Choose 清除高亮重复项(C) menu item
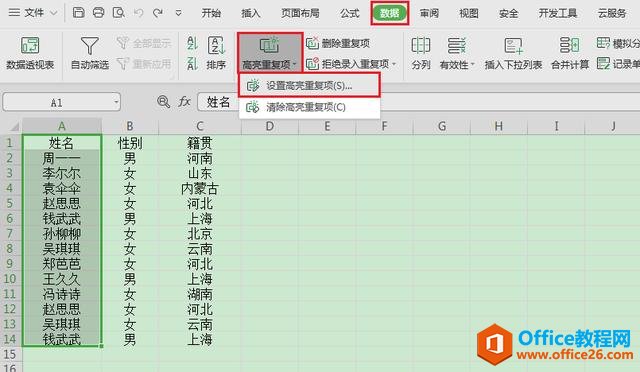 (309, 107)
